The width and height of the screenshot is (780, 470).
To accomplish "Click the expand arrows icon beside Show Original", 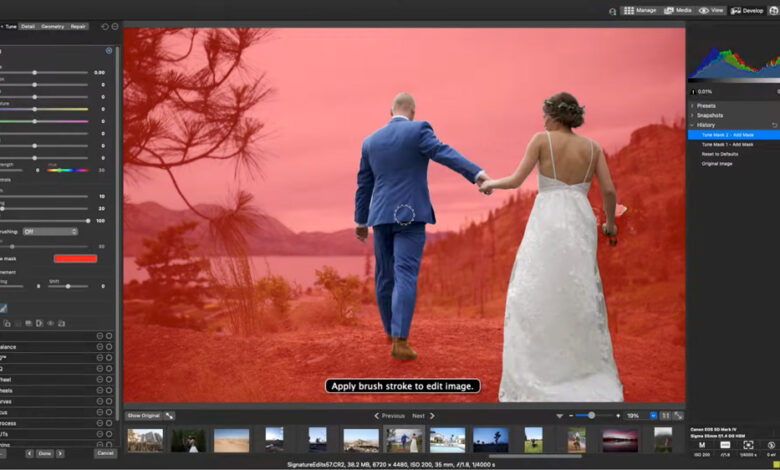I will pyautogui.click(x=170, y=416).
